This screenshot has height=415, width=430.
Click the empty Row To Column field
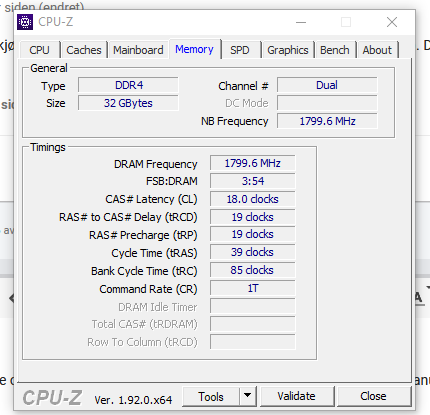[x=253, y=342]
